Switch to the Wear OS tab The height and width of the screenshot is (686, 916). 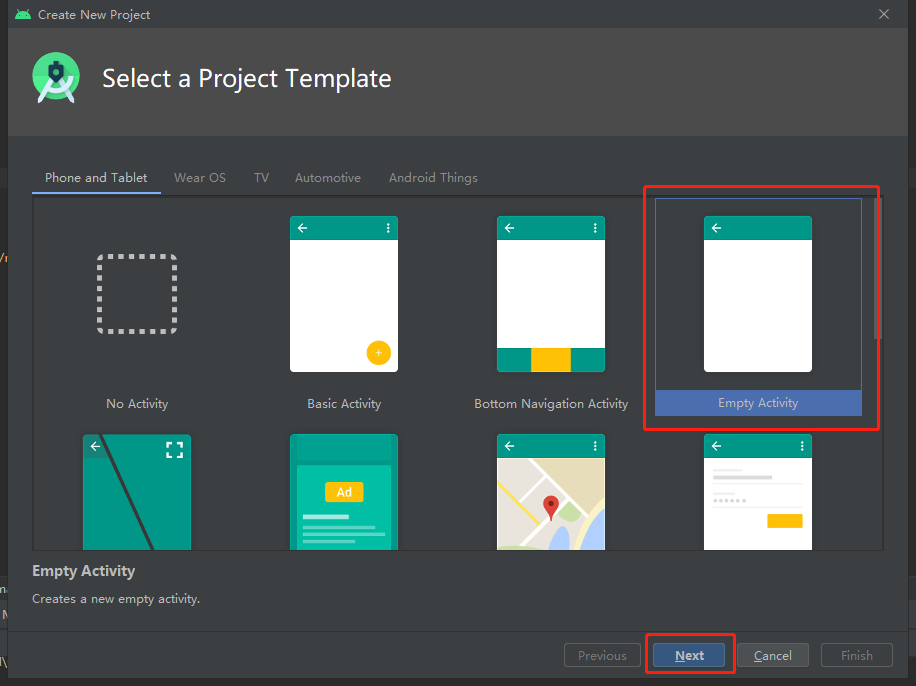point(199,177)
